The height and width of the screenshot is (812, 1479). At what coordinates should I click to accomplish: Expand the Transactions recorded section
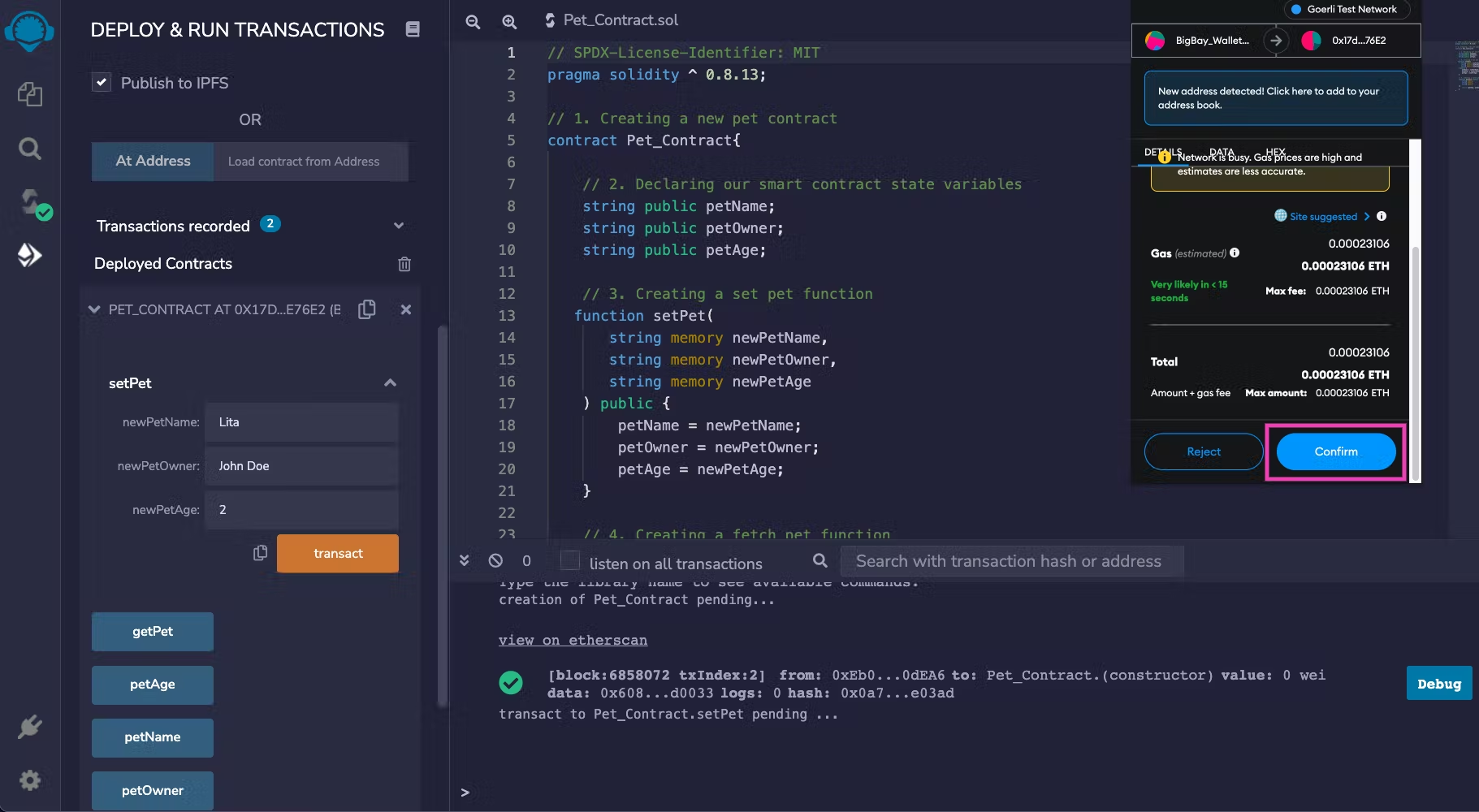point(398,226)
